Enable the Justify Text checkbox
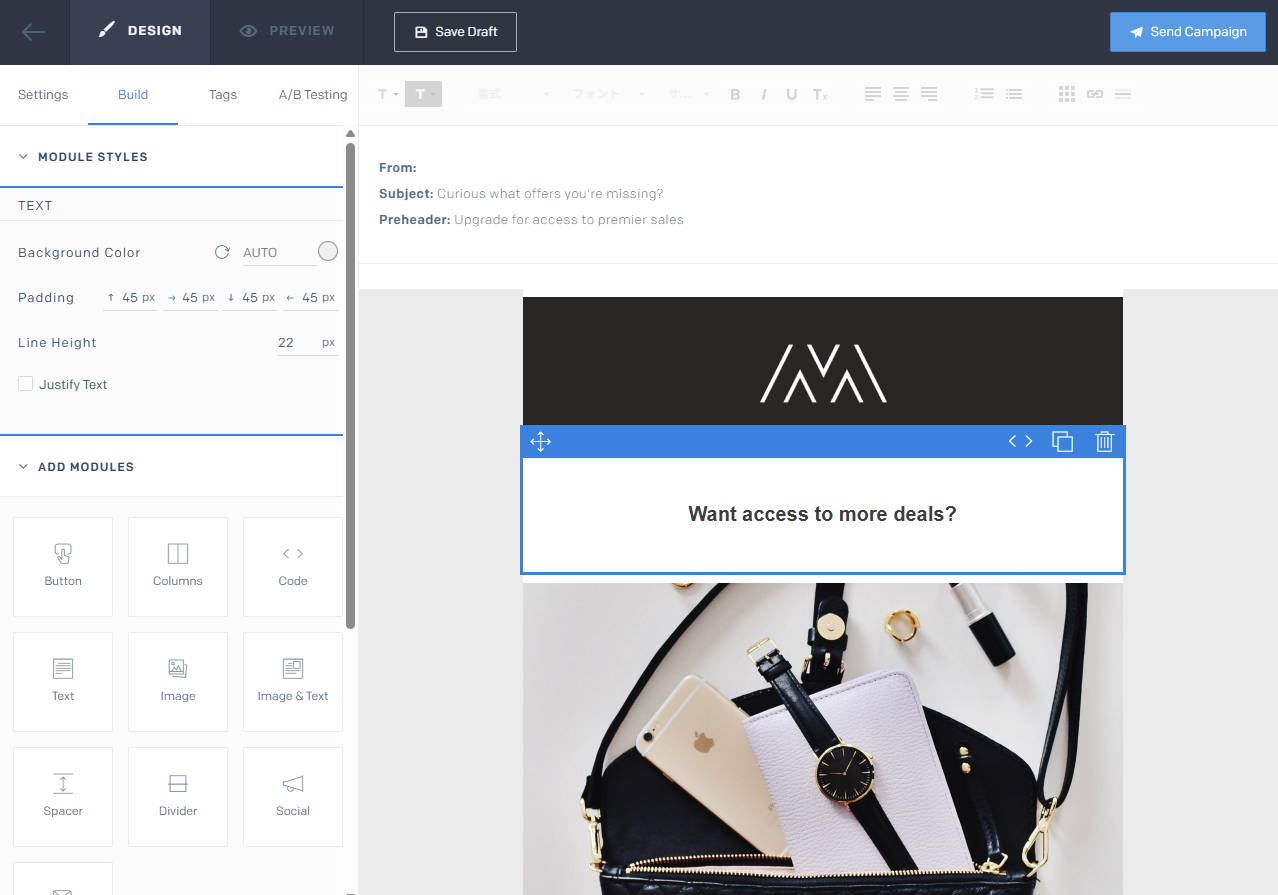The image size is (1278, 895). click(x=26, y=384)
